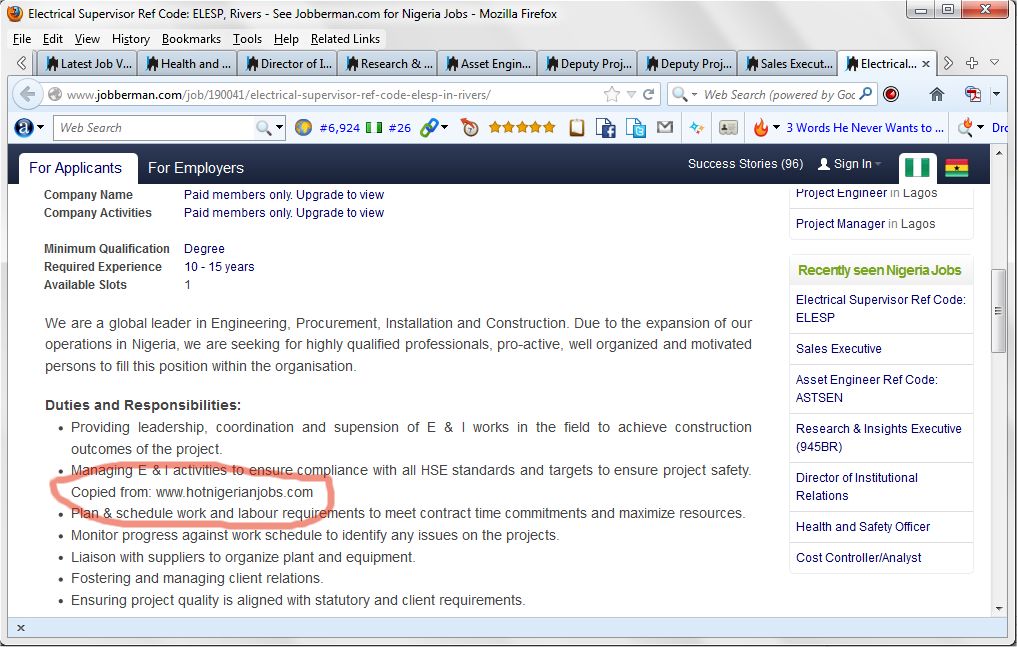Viewport: 1017px width, 647px height.
Task: Open Success Stories (96) link
Action: (x=745, y=164)
